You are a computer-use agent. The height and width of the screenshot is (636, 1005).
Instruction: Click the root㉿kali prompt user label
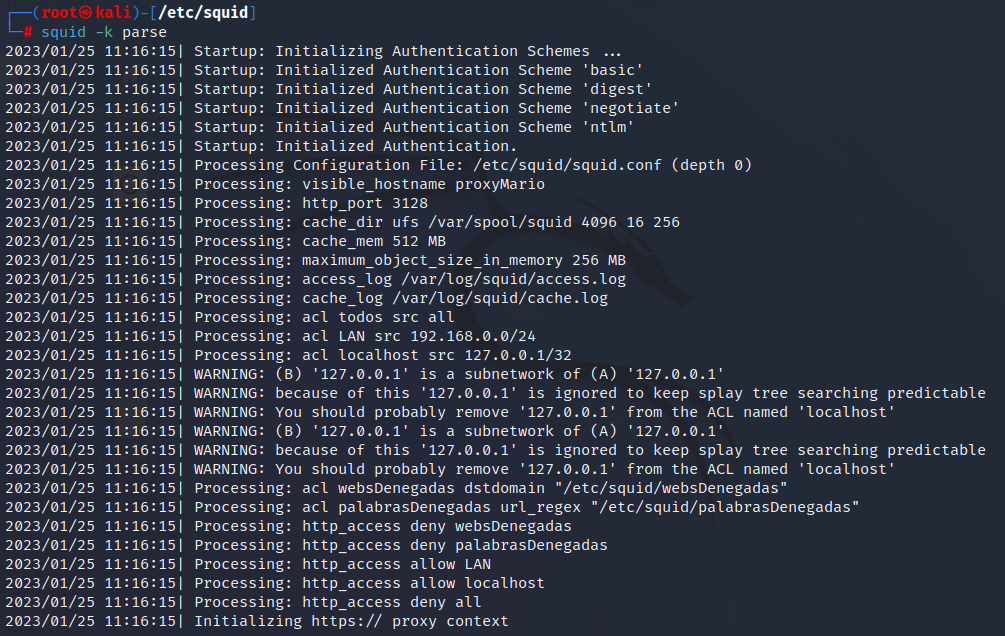[x=86, y=13]
